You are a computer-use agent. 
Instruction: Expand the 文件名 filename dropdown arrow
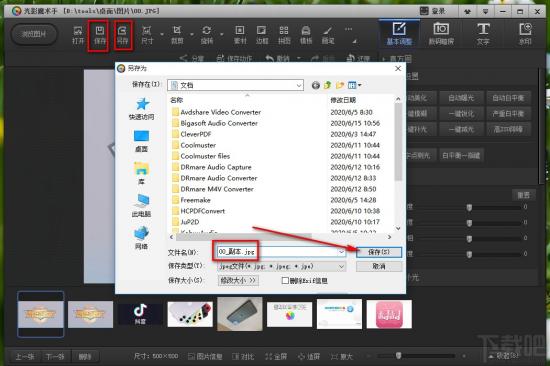click(341, 252)
